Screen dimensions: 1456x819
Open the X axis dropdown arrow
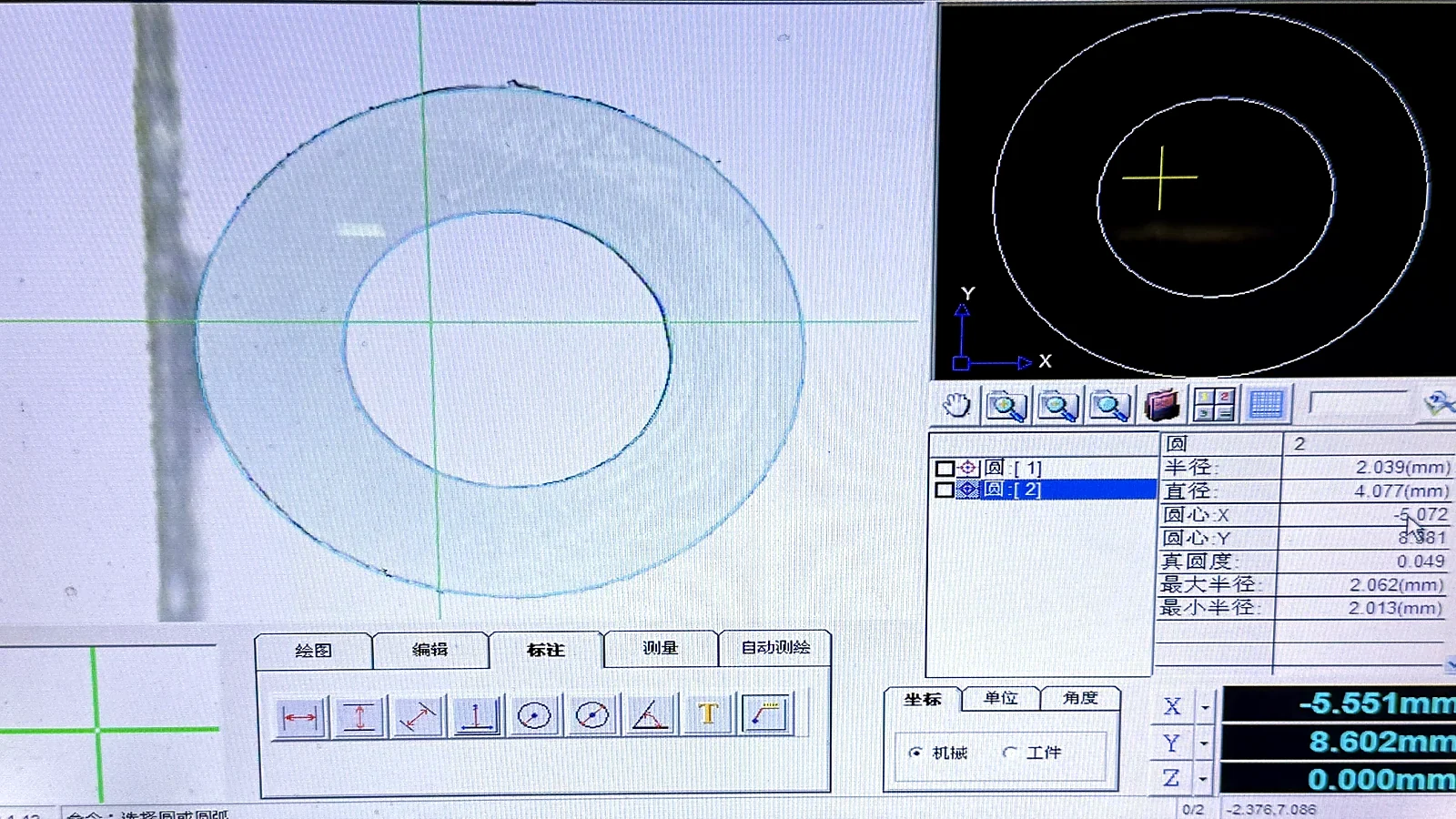click(1205, 706)
